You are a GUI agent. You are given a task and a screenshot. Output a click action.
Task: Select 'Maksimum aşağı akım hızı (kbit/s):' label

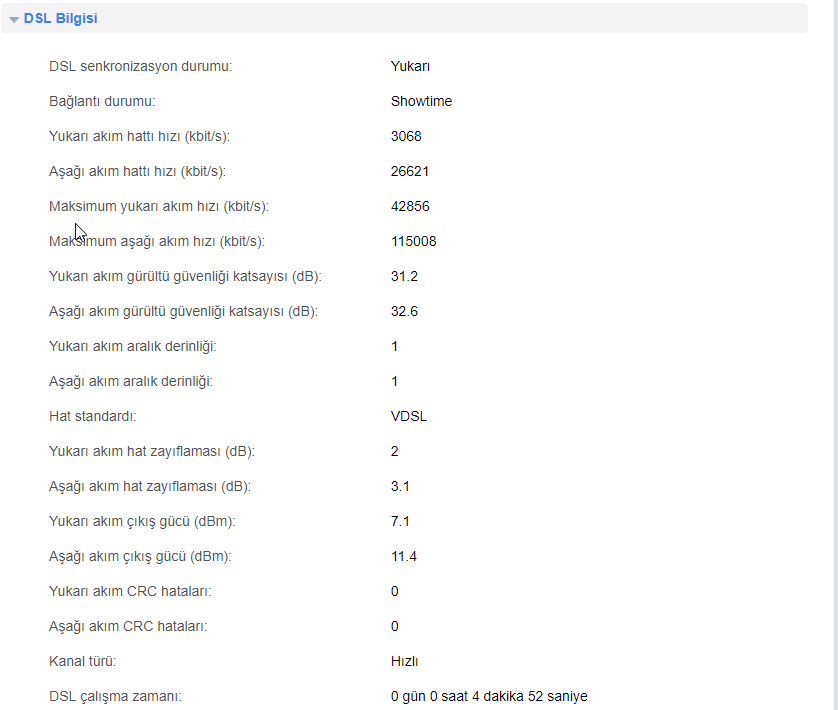point(157,241)
